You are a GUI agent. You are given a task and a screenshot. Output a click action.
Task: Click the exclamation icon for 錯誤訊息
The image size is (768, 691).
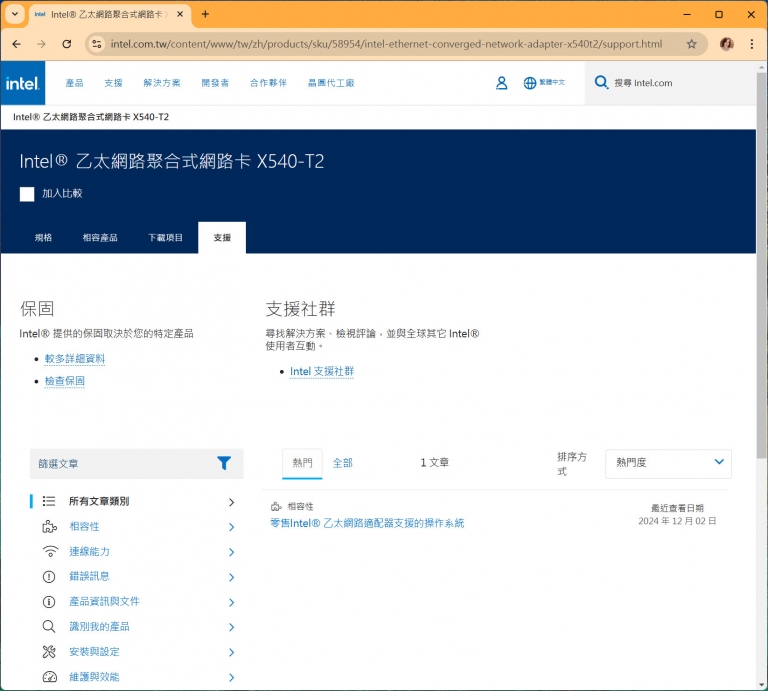(49, 576)
